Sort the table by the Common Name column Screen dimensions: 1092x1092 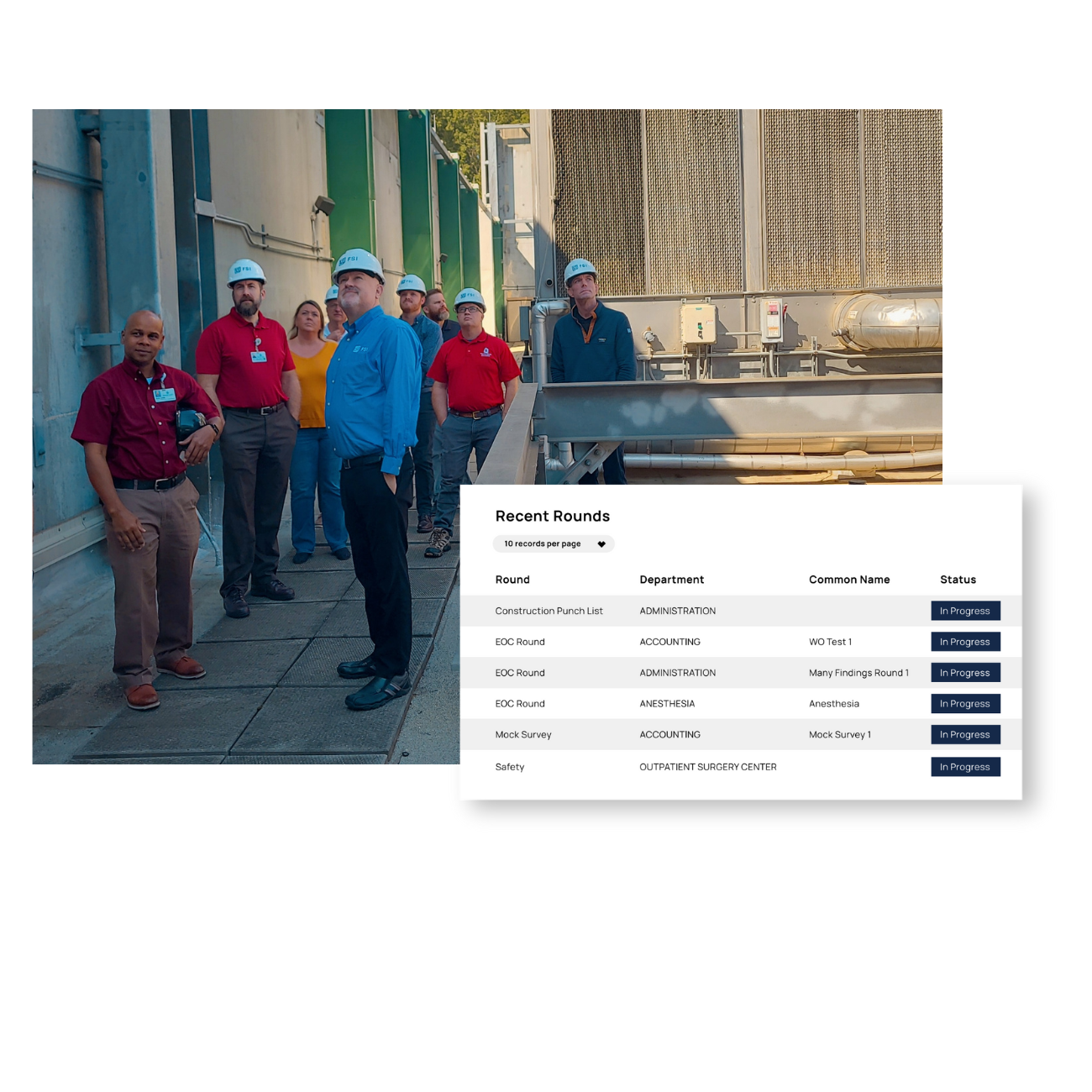click(x=849, y=580)
